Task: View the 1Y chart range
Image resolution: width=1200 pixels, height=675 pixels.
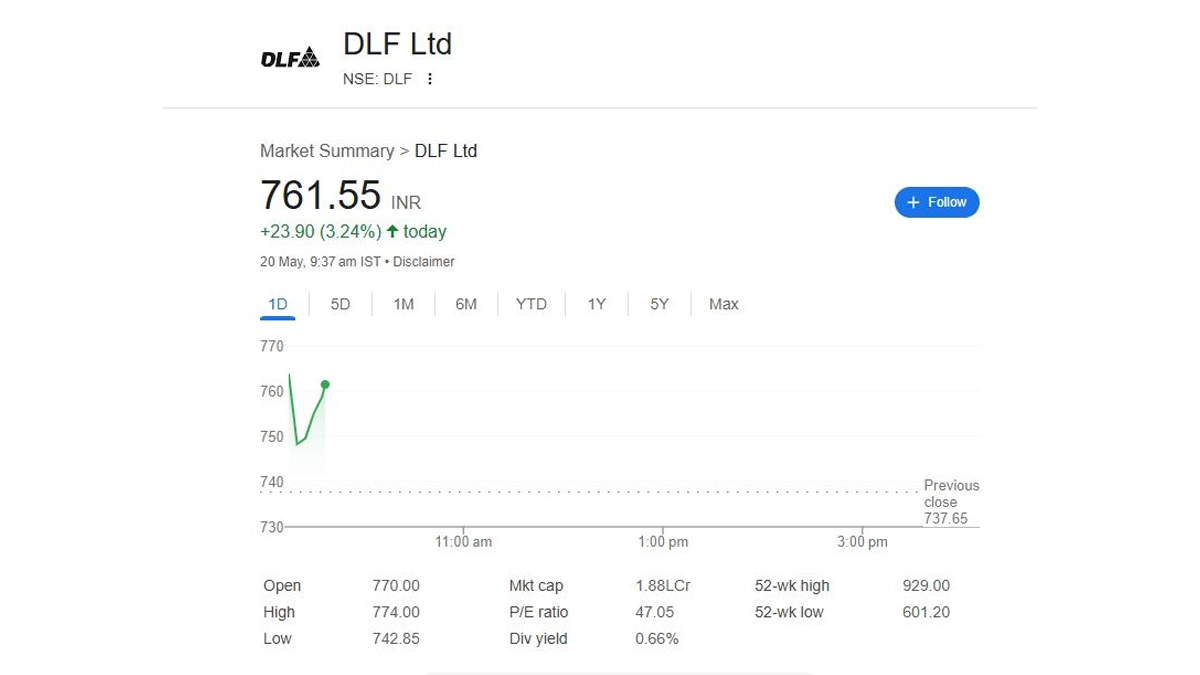Action: 596,304
